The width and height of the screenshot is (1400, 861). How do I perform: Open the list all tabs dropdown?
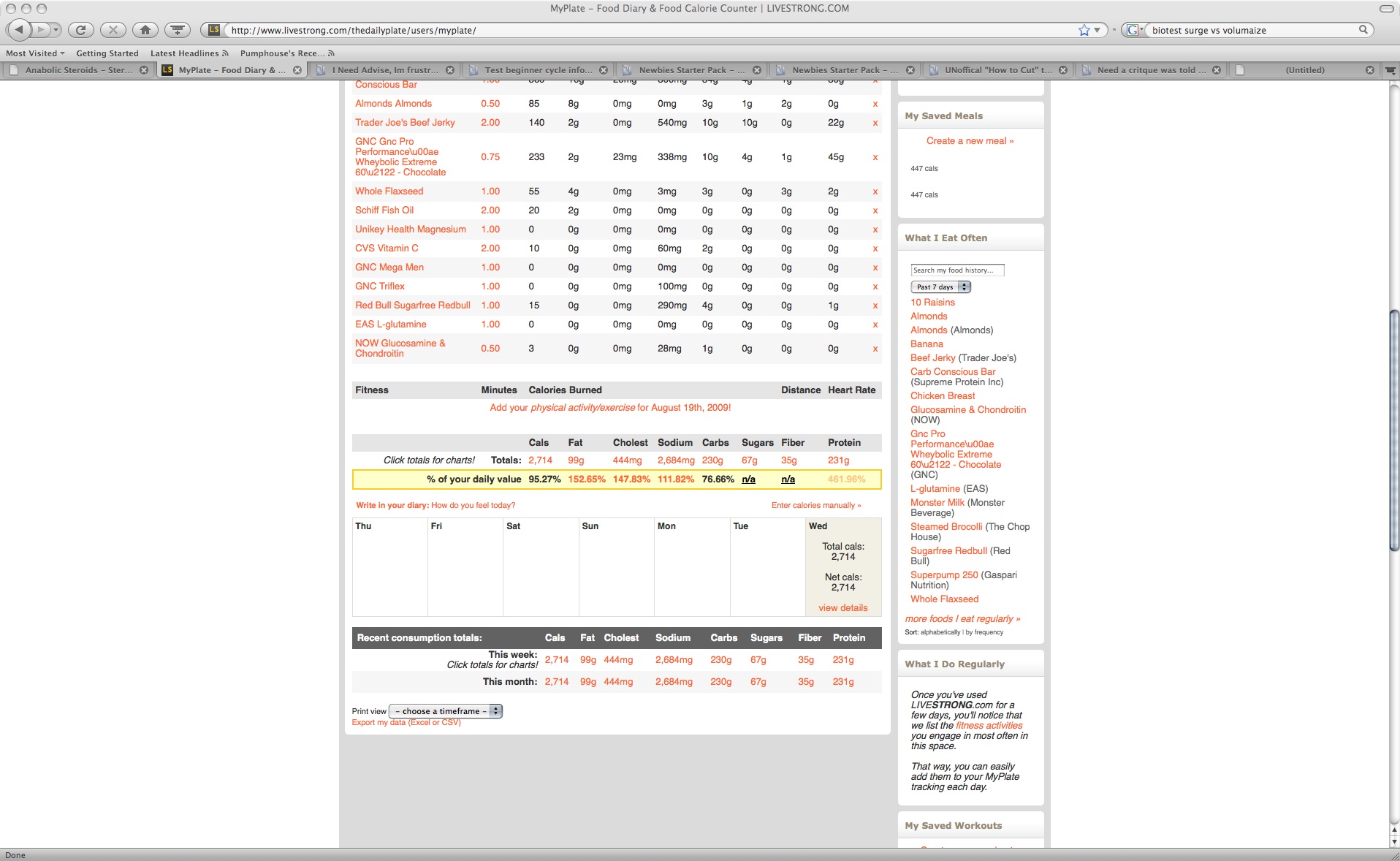tap(1390, 70)
